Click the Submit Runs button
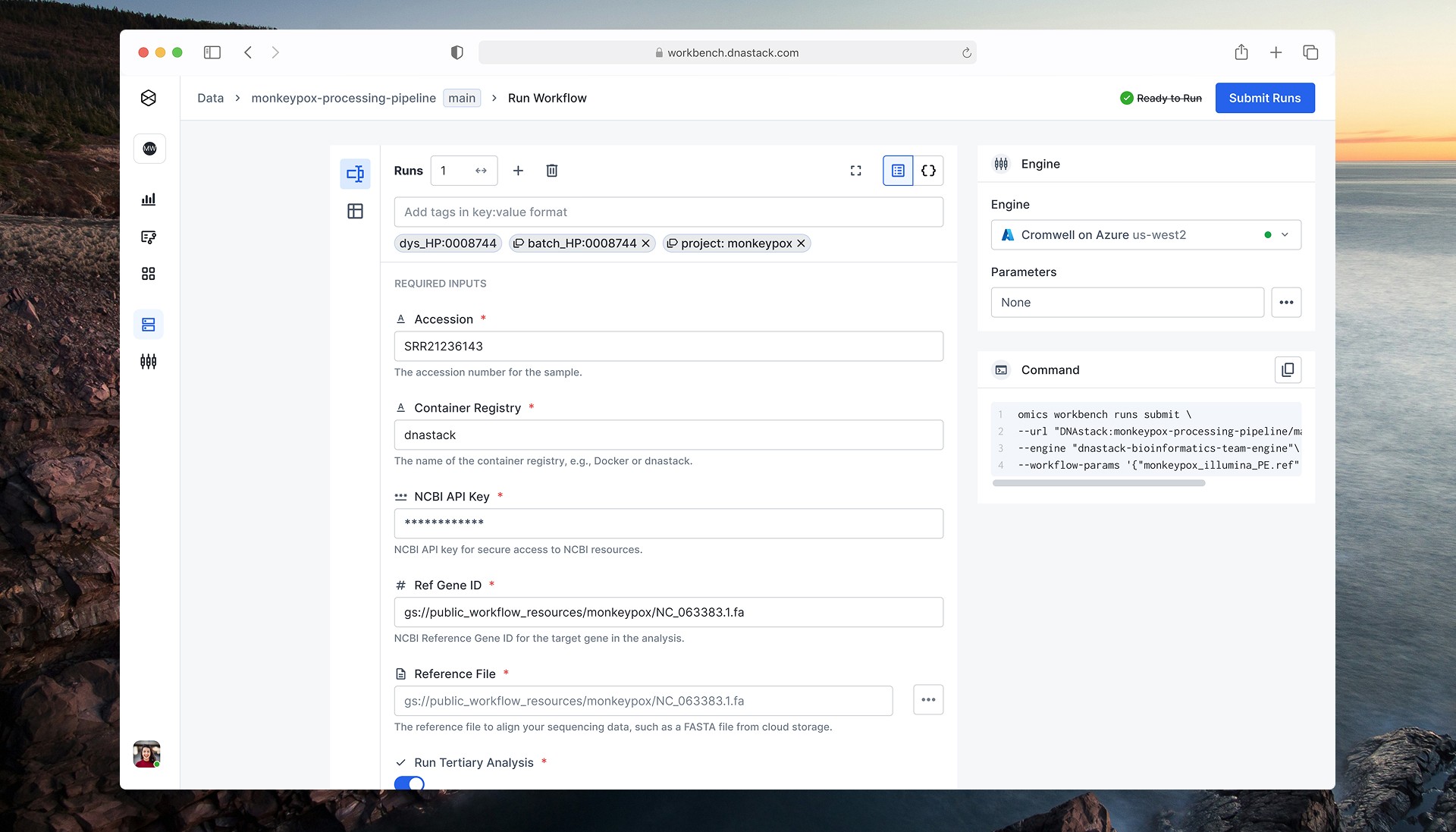Viewport: 1456px width, 832px height. pos(1265,98)
